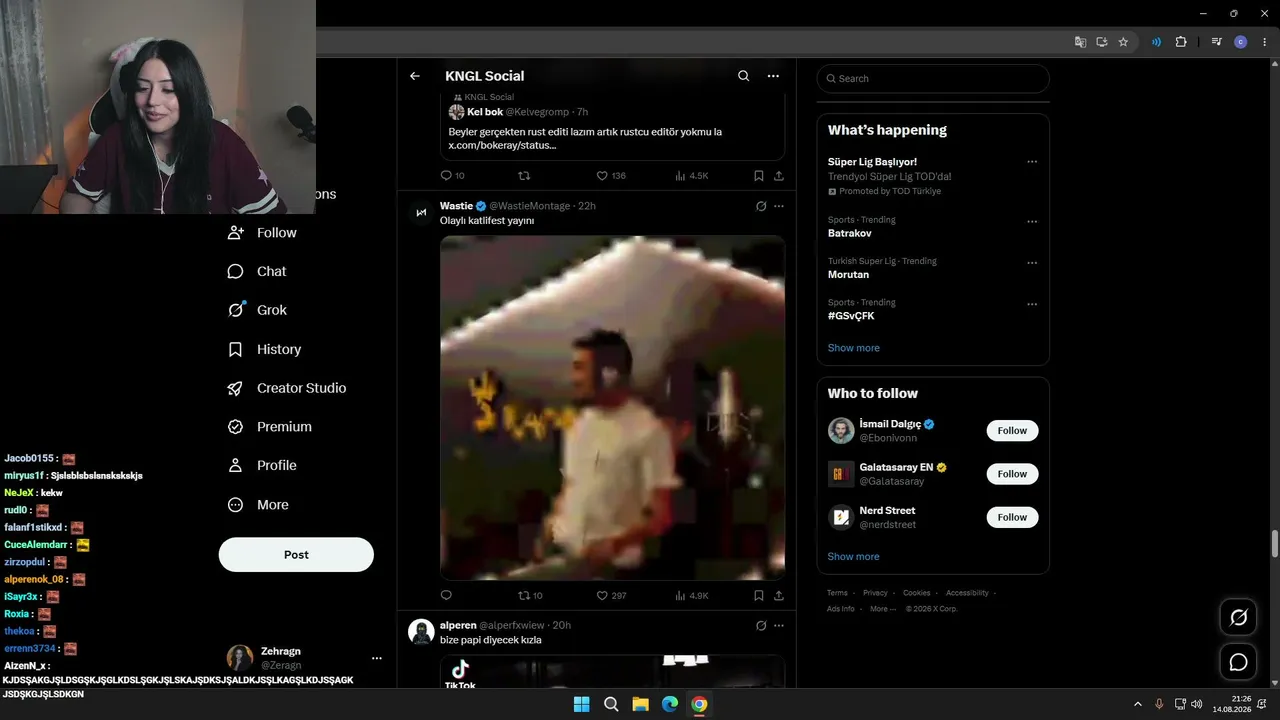Open Microsoft Edge from the taskbar
1280x720 pixels.
[670, 705]
